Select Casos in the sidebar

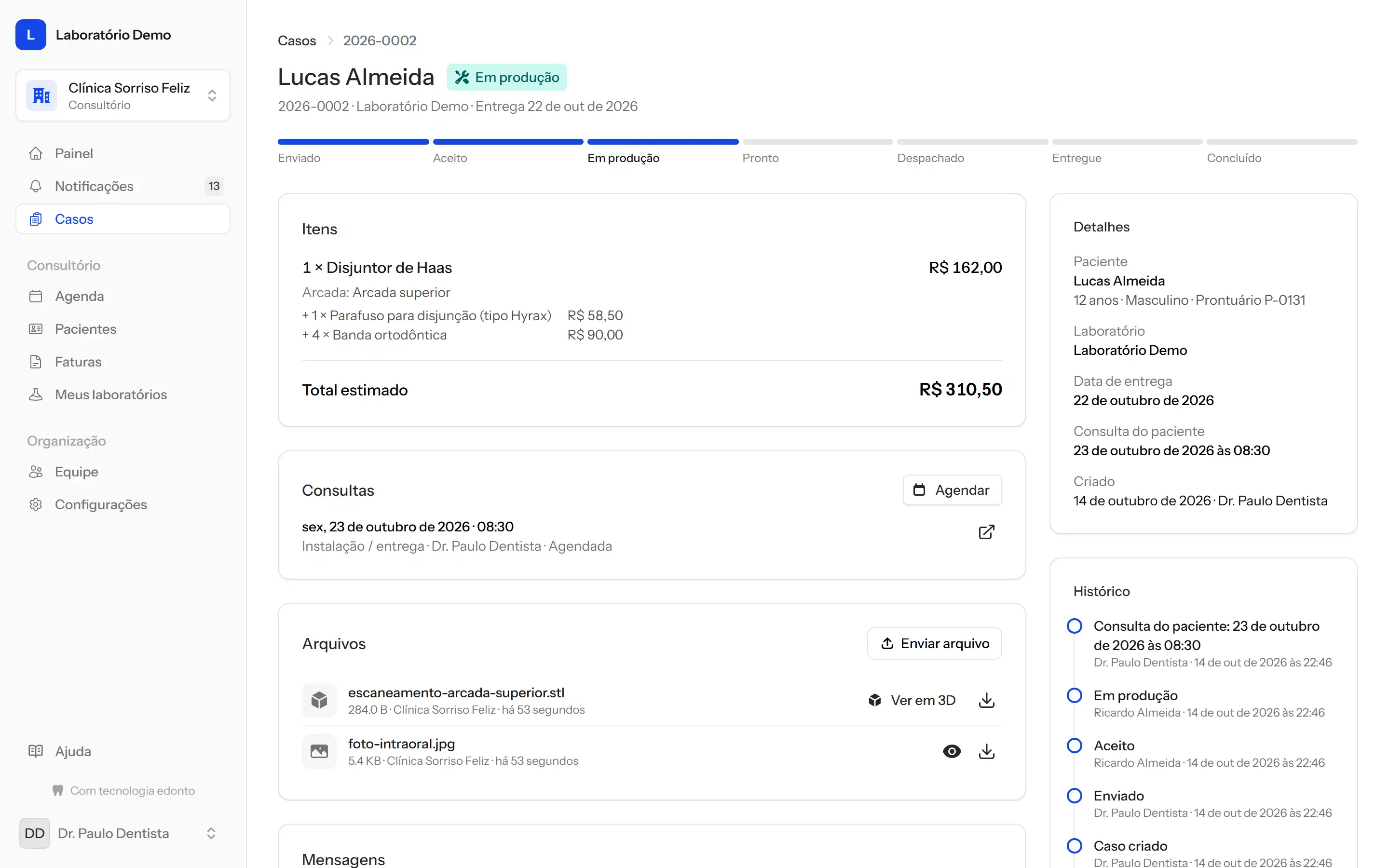click(123, 219)
